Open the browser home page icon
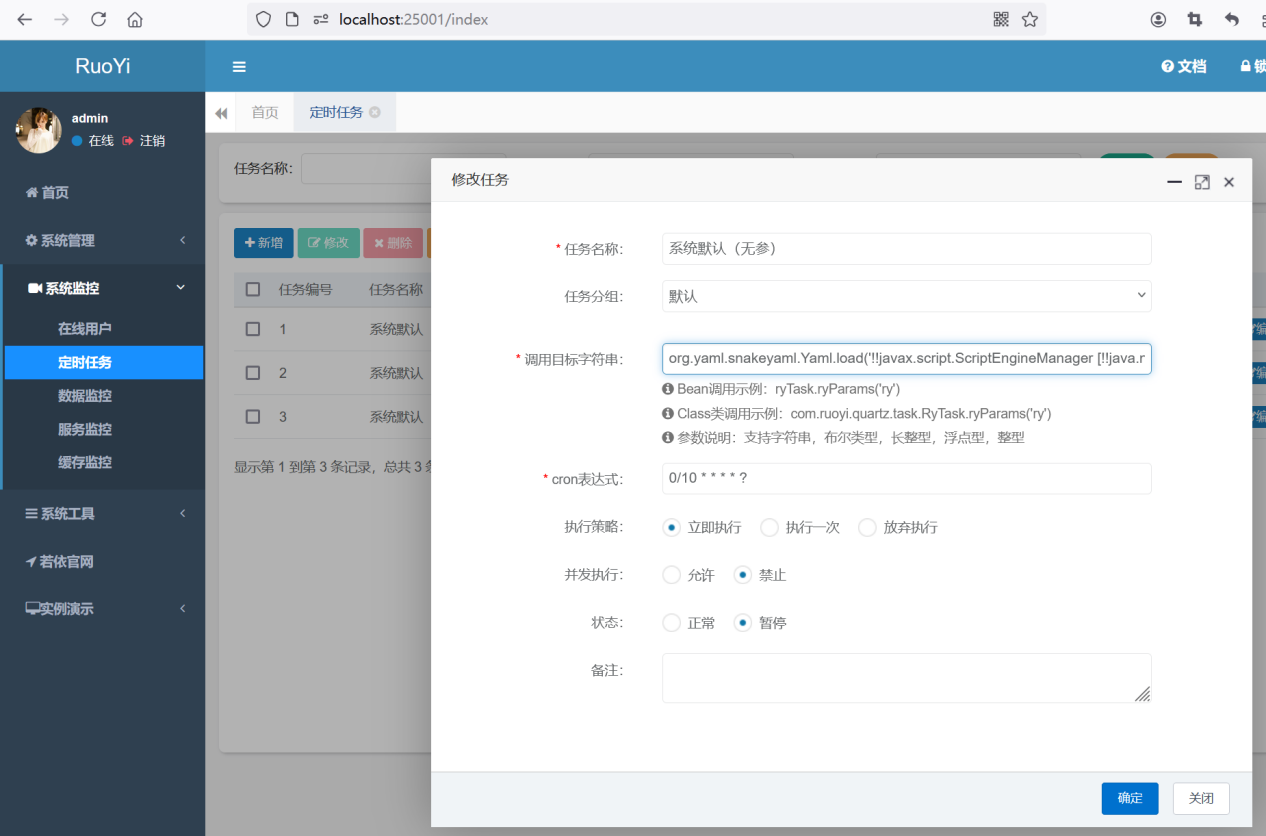Screen dimensions: 1266x836 [135, 19]
